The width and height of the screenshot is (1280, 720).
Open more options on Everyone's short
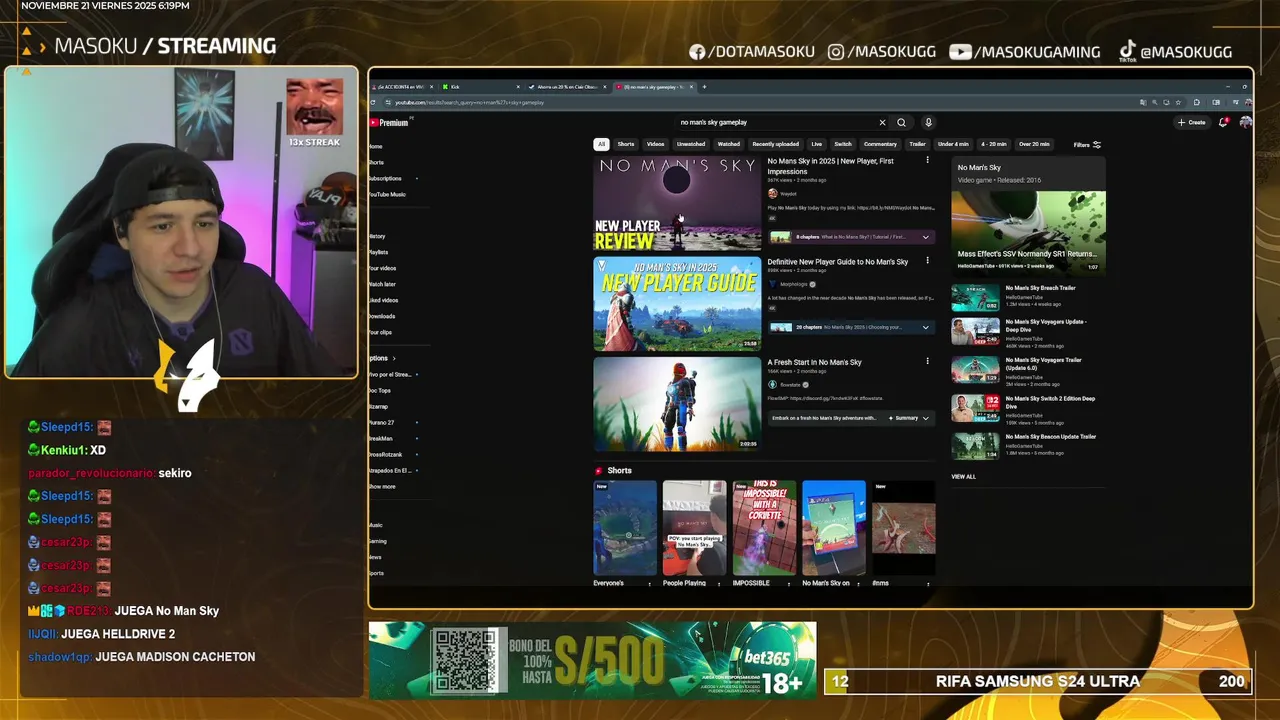pyautogui.click(x=649, y=584)
